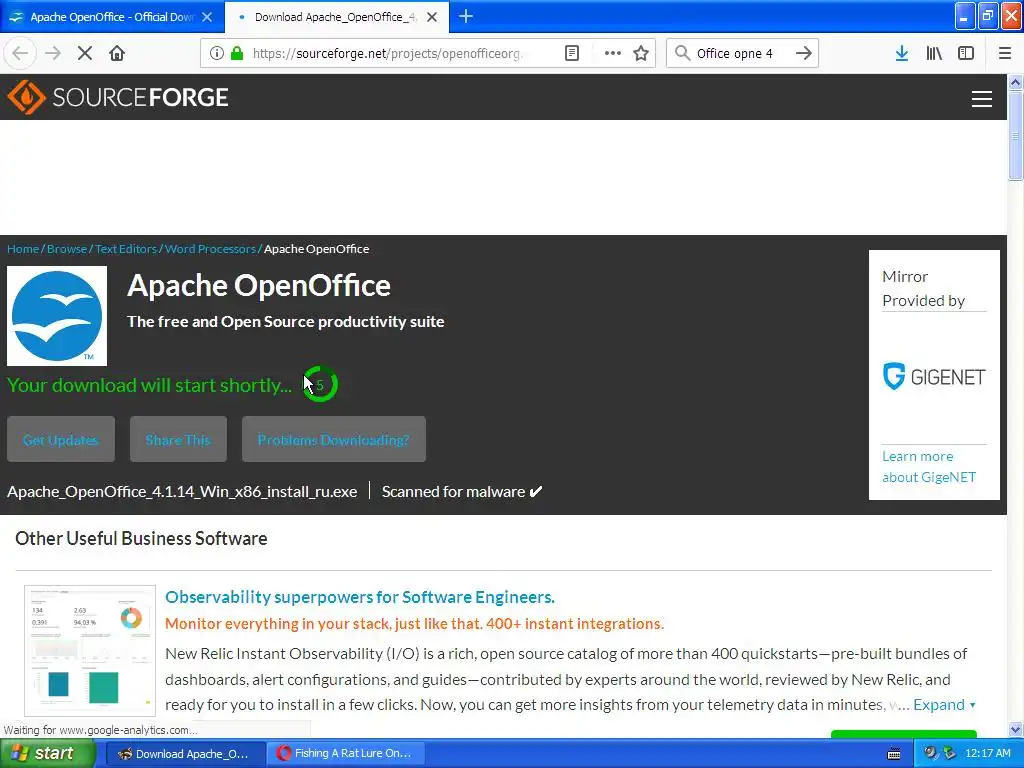Open a new tab with the plus button

tap(466, 16)
